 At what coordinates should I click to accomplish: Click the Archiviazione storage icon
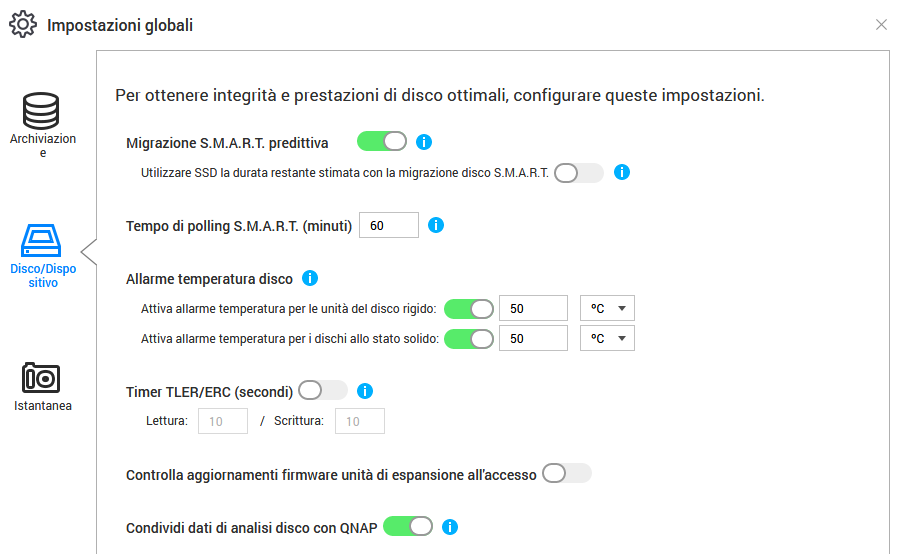coord(42,111)
